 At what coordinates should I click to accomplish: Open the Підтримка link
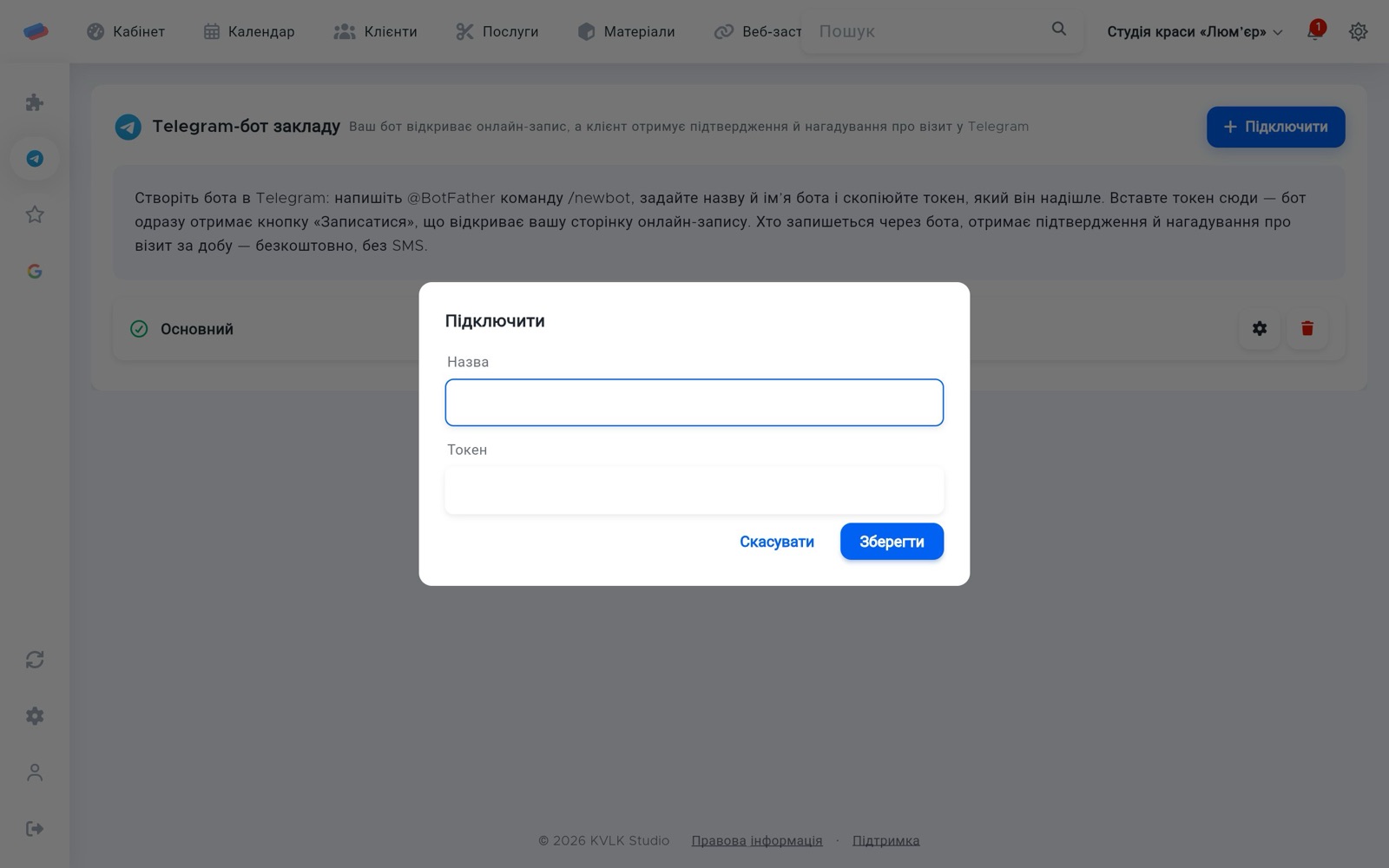[x=886, y=840]
